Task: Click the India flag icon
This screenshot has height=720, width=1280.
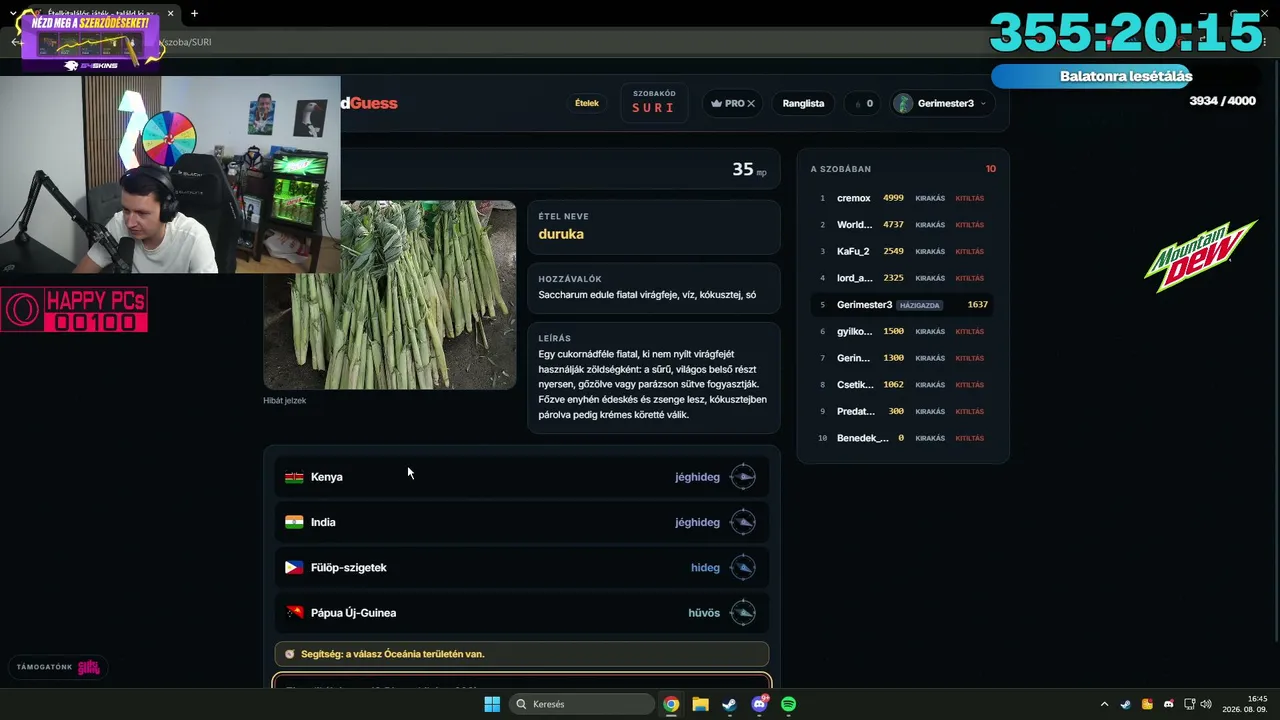Action: [294, 522]
